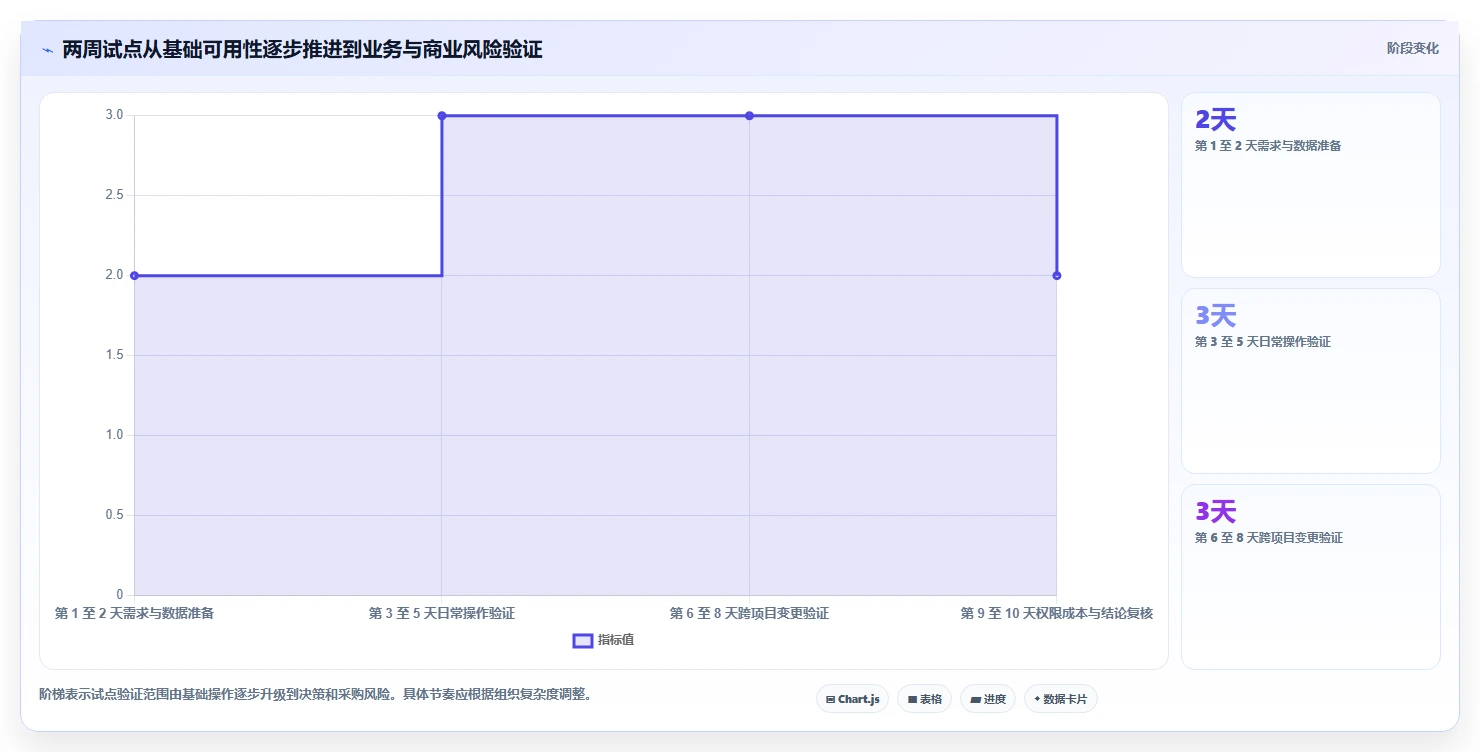Click the y-axis value 2.5
This screenshot has width=1480, height=752.
114,195
